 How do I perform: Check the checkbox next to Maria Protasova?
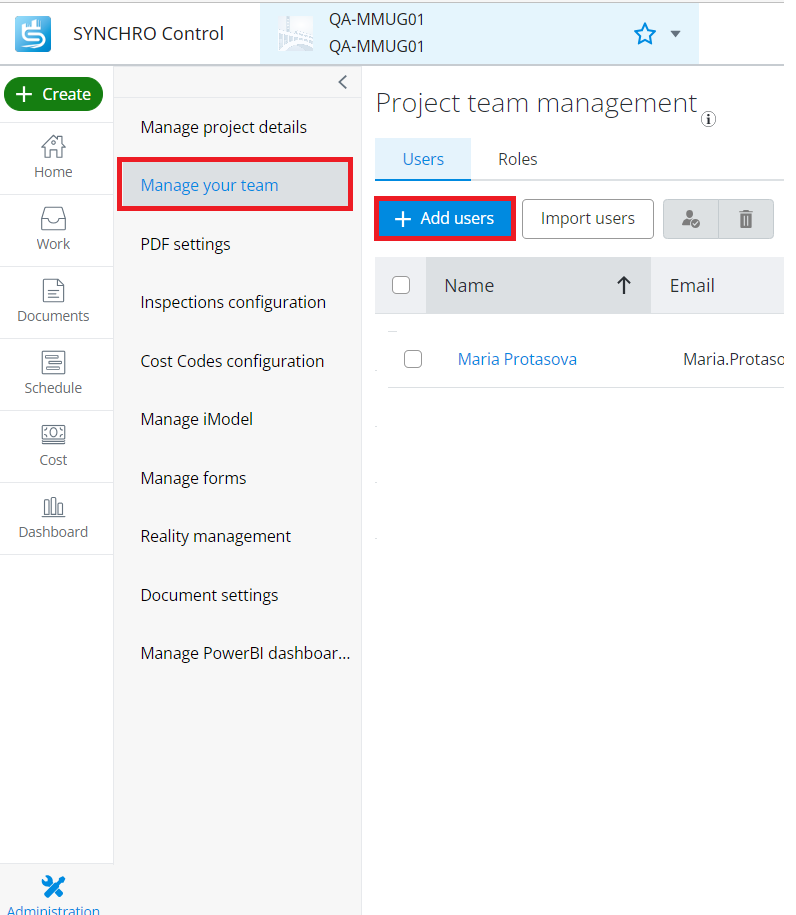coord(413,359)
